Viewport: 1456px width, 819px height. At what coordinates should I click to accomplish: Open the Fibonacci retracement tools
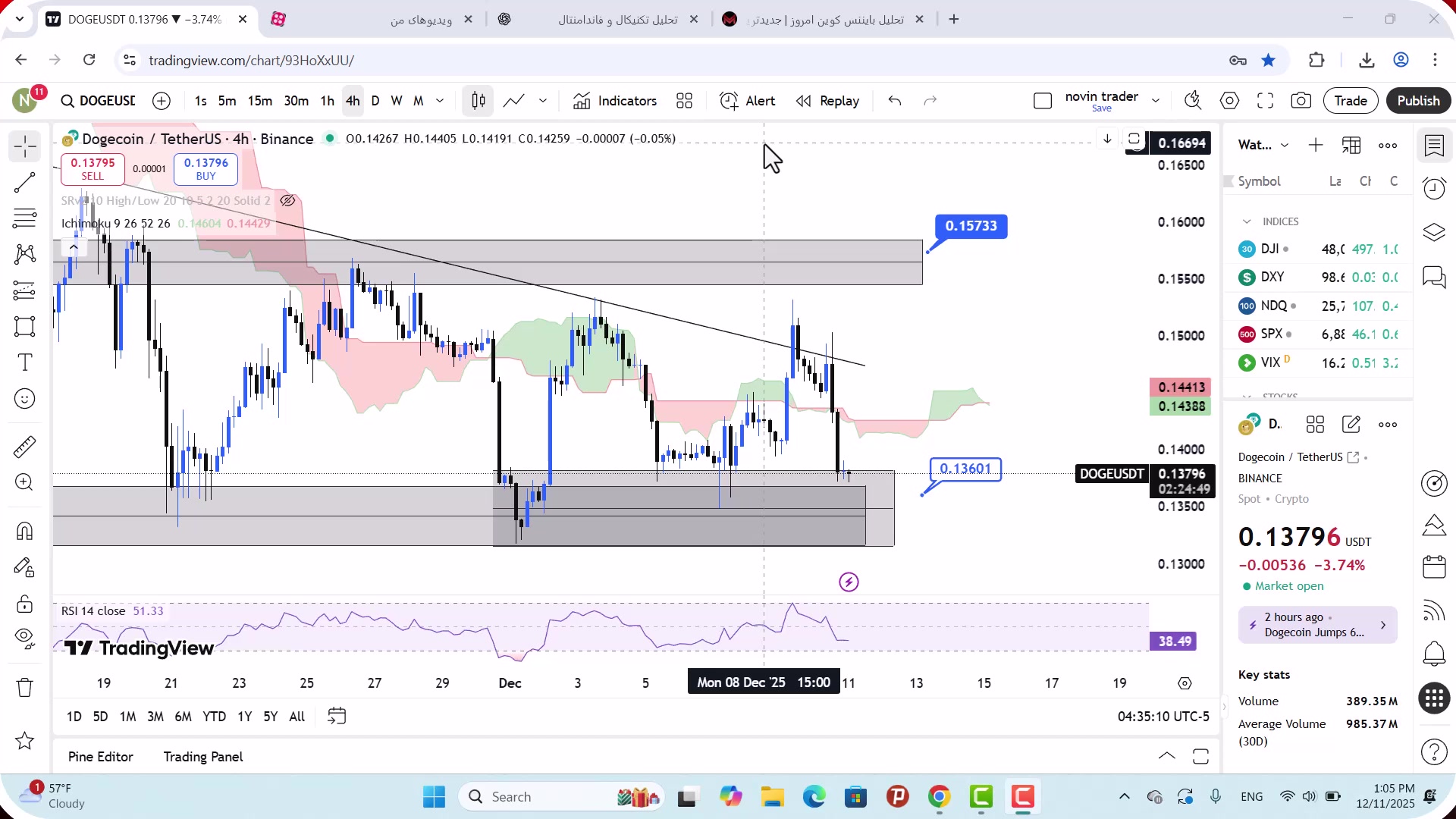click(24, 218)
